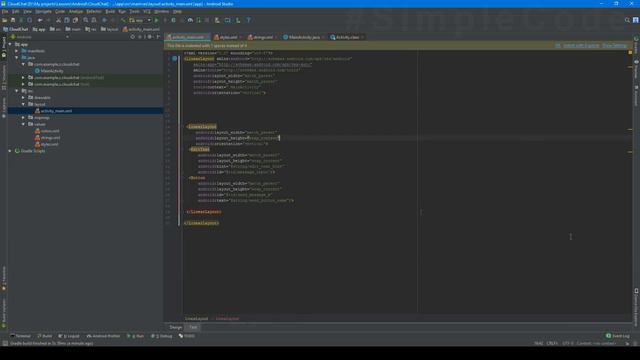Select activity_main.xml in project tree
The height and width of the screenshot is (360, 640).
[x=56, y=111]
